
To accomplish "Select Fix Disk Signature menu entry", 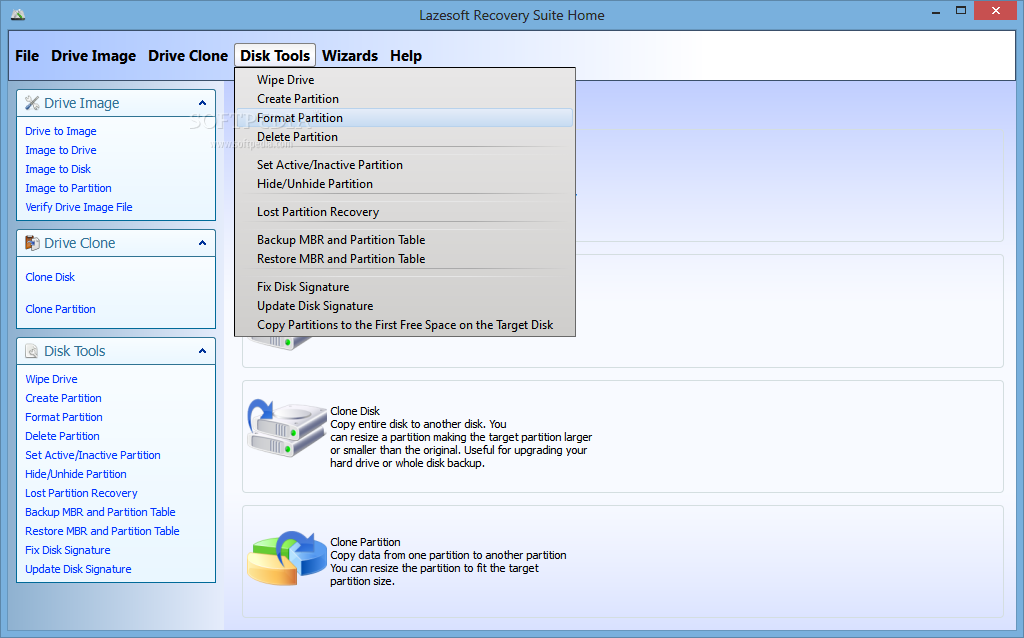I will [405, 287].
